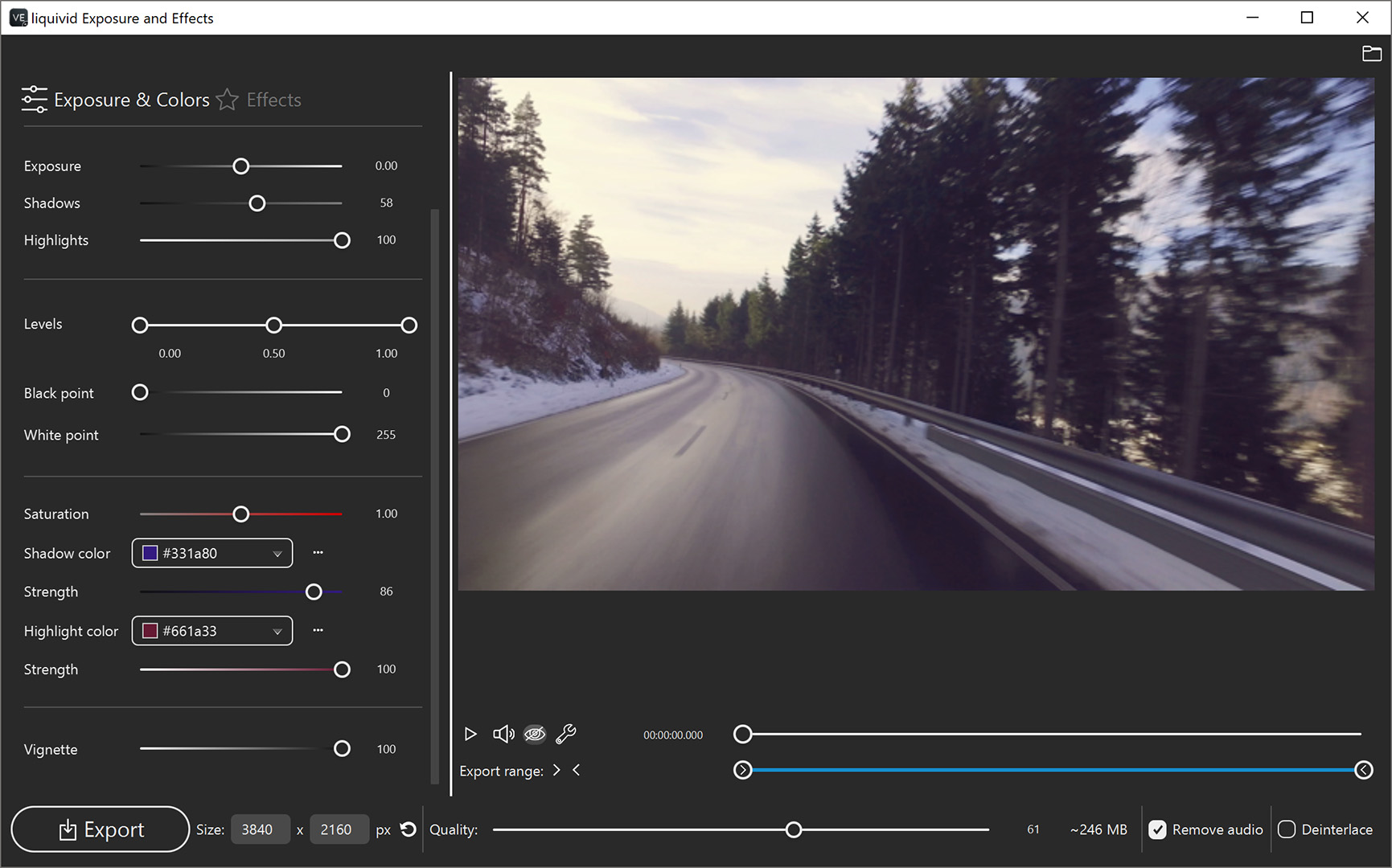The image size is (1392, 868).
Task: Open the Highlight color dropdown
Action: click(277, 631)
